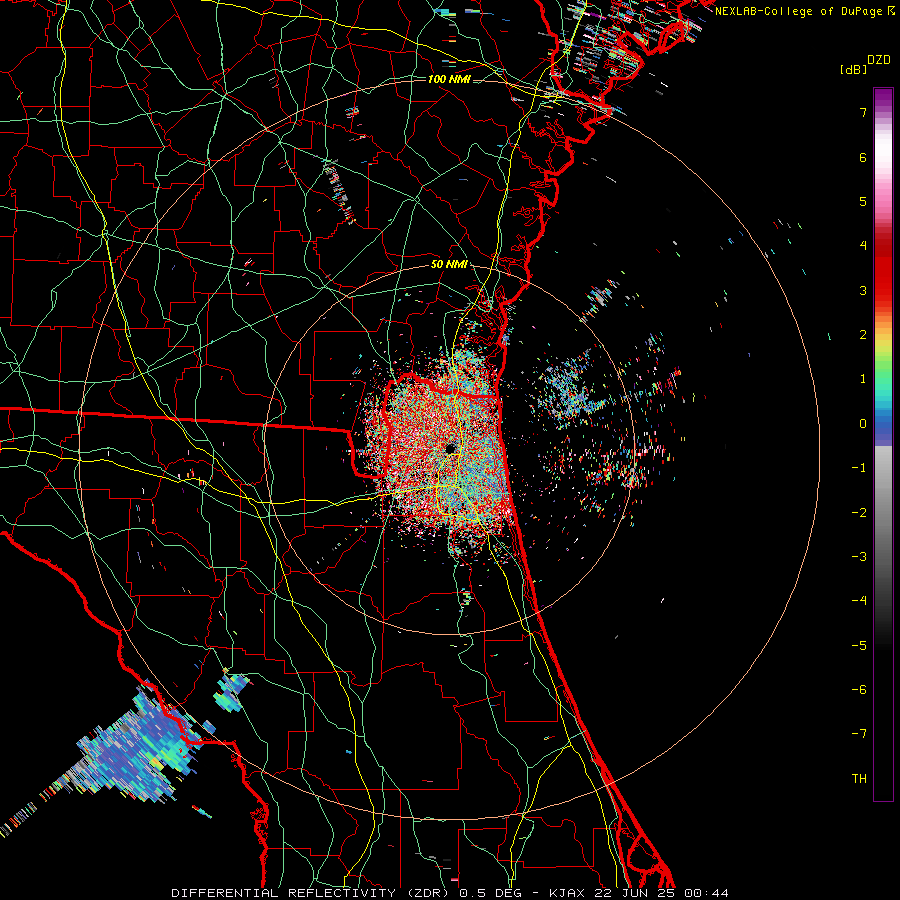Click the DZD legend title
Viewport: 900px width, 900px height.
879,60
